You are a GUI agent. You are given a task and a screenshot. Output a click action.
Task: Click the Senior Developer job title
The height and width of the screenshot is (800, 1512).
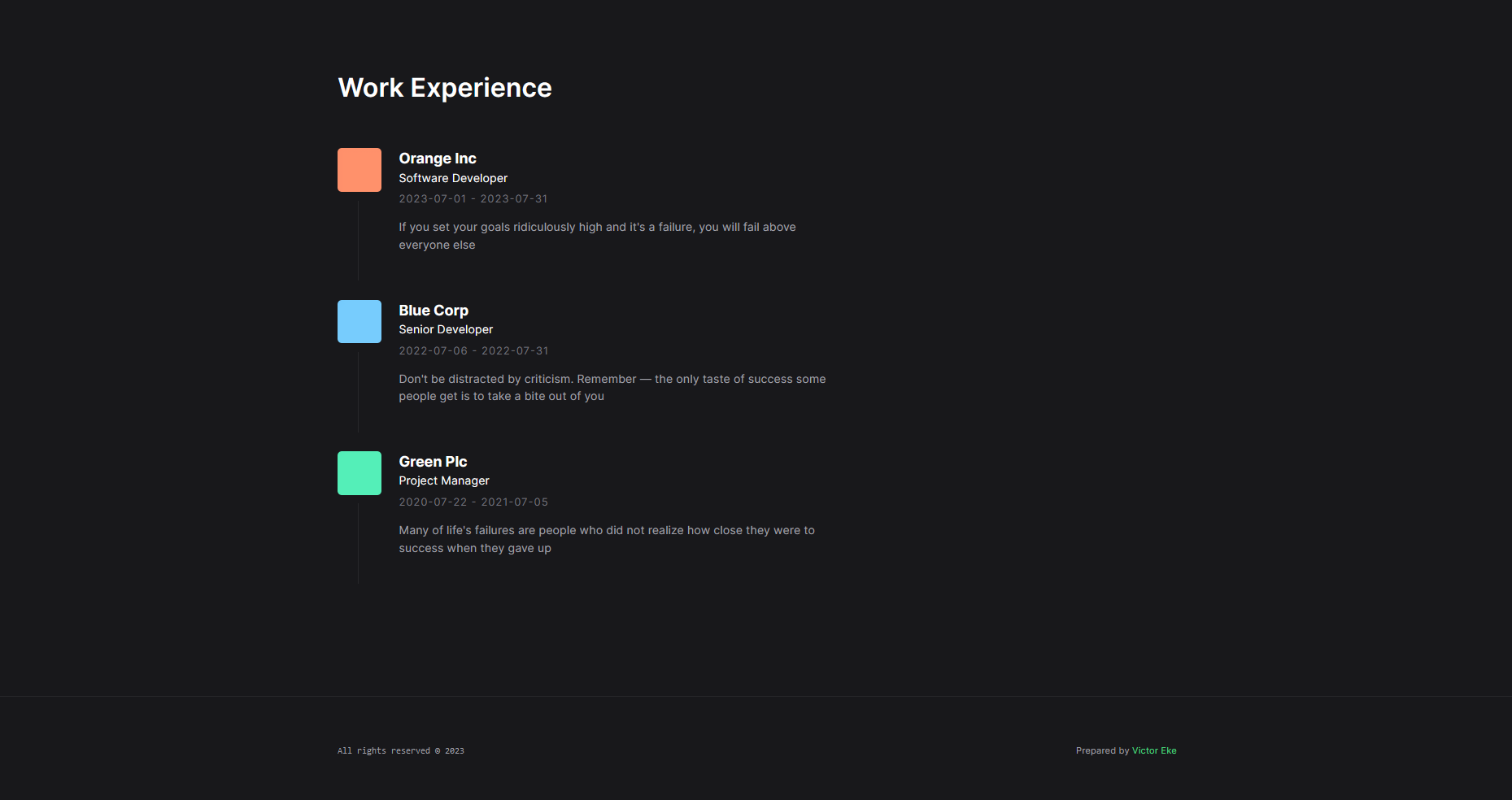[446, 329]
